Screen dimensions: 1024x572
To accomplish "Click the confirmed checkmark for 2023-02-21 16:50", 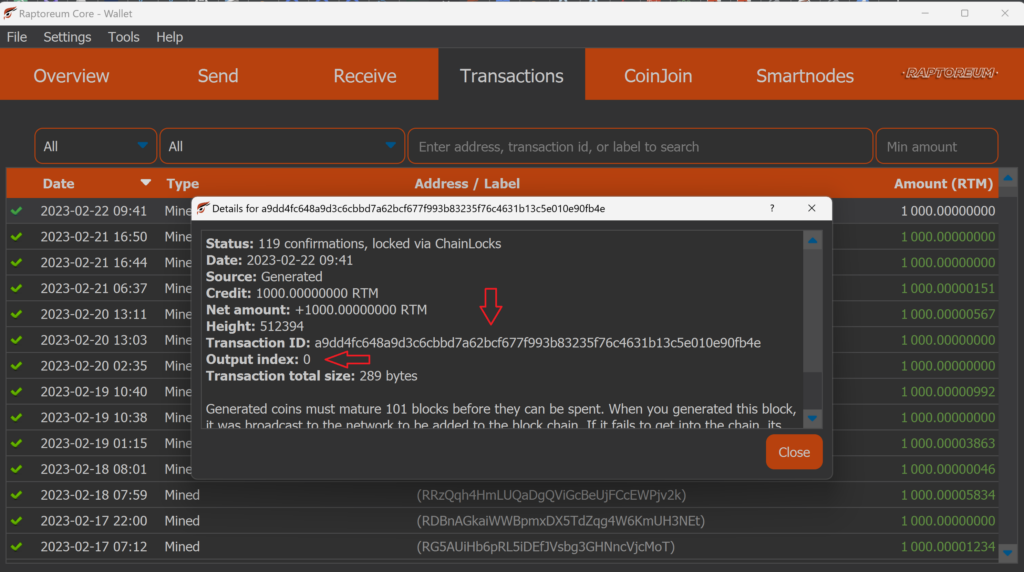I will pyautogui.click(x=16, y=236).
